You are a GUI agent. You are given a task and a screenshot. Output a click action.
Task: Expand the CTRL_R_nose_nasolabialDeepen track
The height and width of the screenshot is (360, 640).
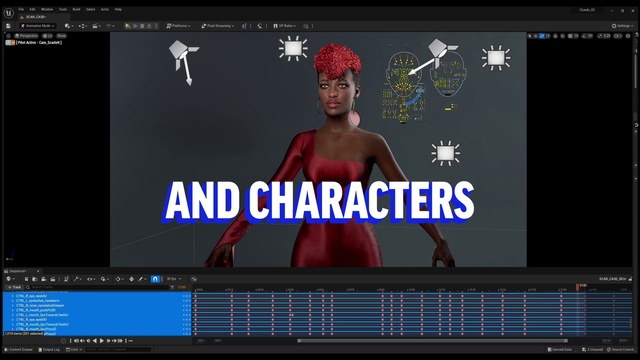click(13, 305)
